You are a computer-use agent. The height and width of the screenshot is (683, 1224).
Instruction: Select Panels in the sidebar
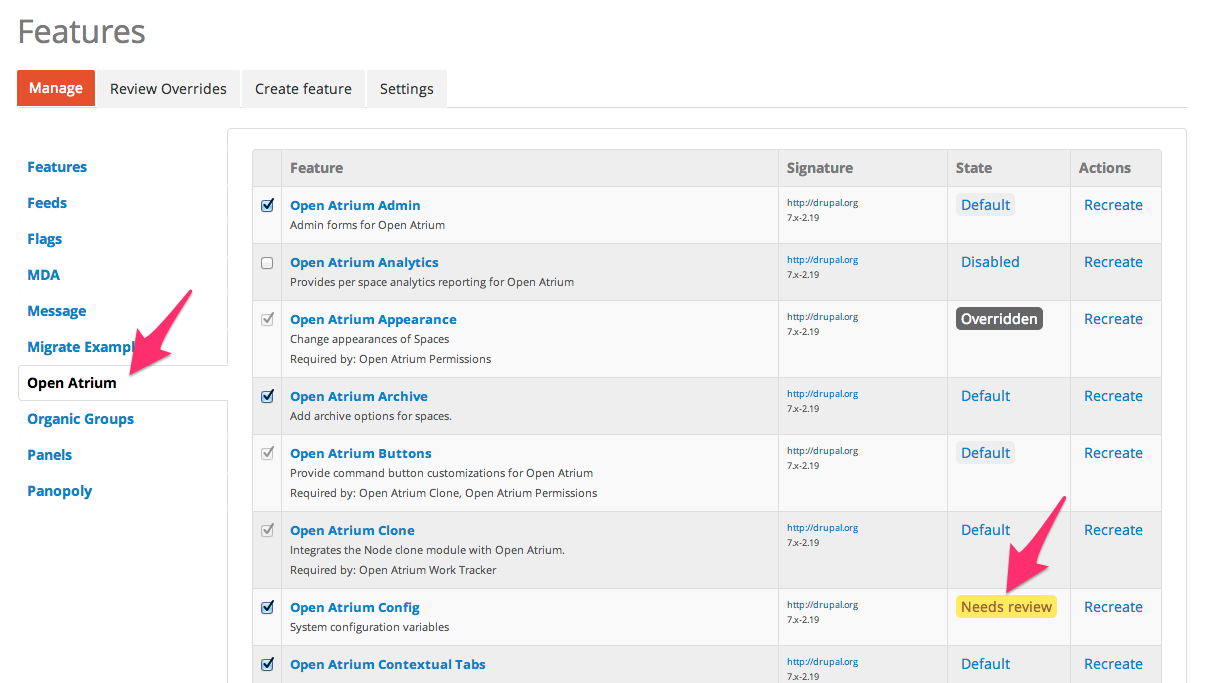pos(49,455)
